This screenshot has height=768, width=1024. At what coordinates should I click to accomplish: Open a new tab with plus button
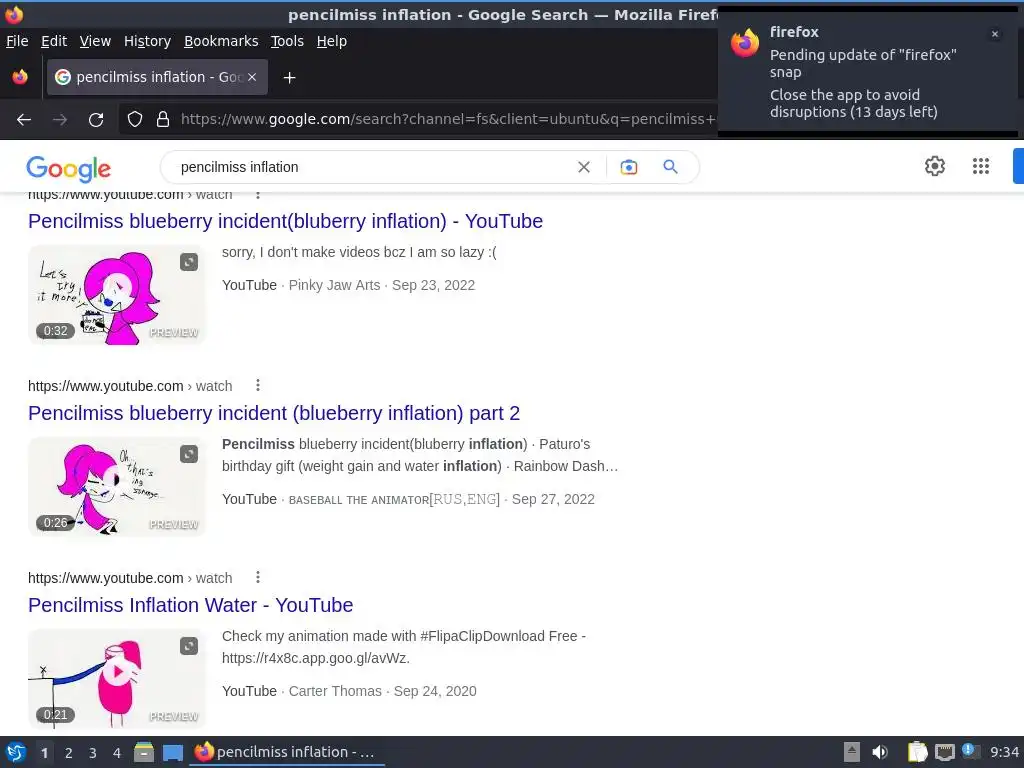[x=289, y=78]
